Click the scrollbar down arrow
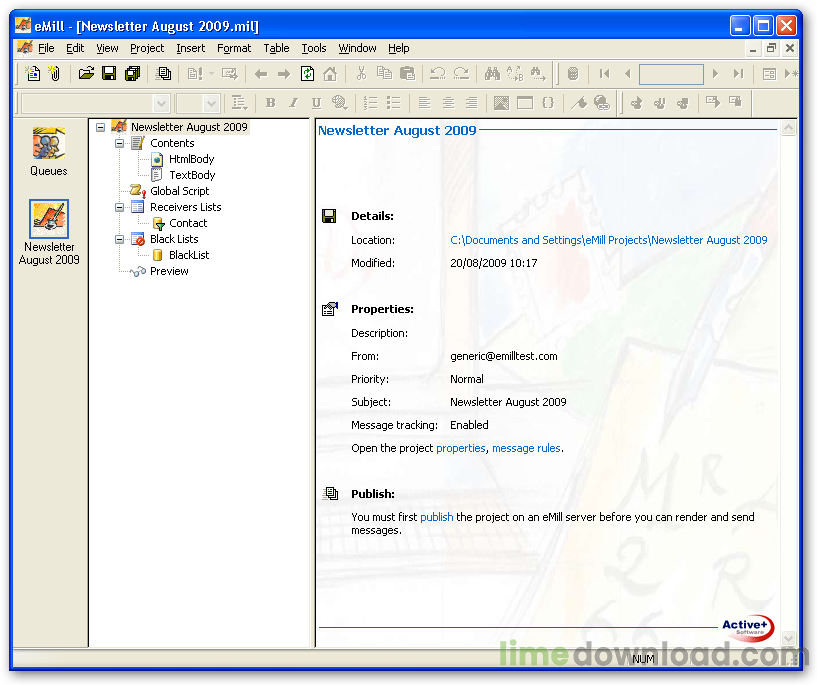The image size is (817, 685). coord(788,638)
